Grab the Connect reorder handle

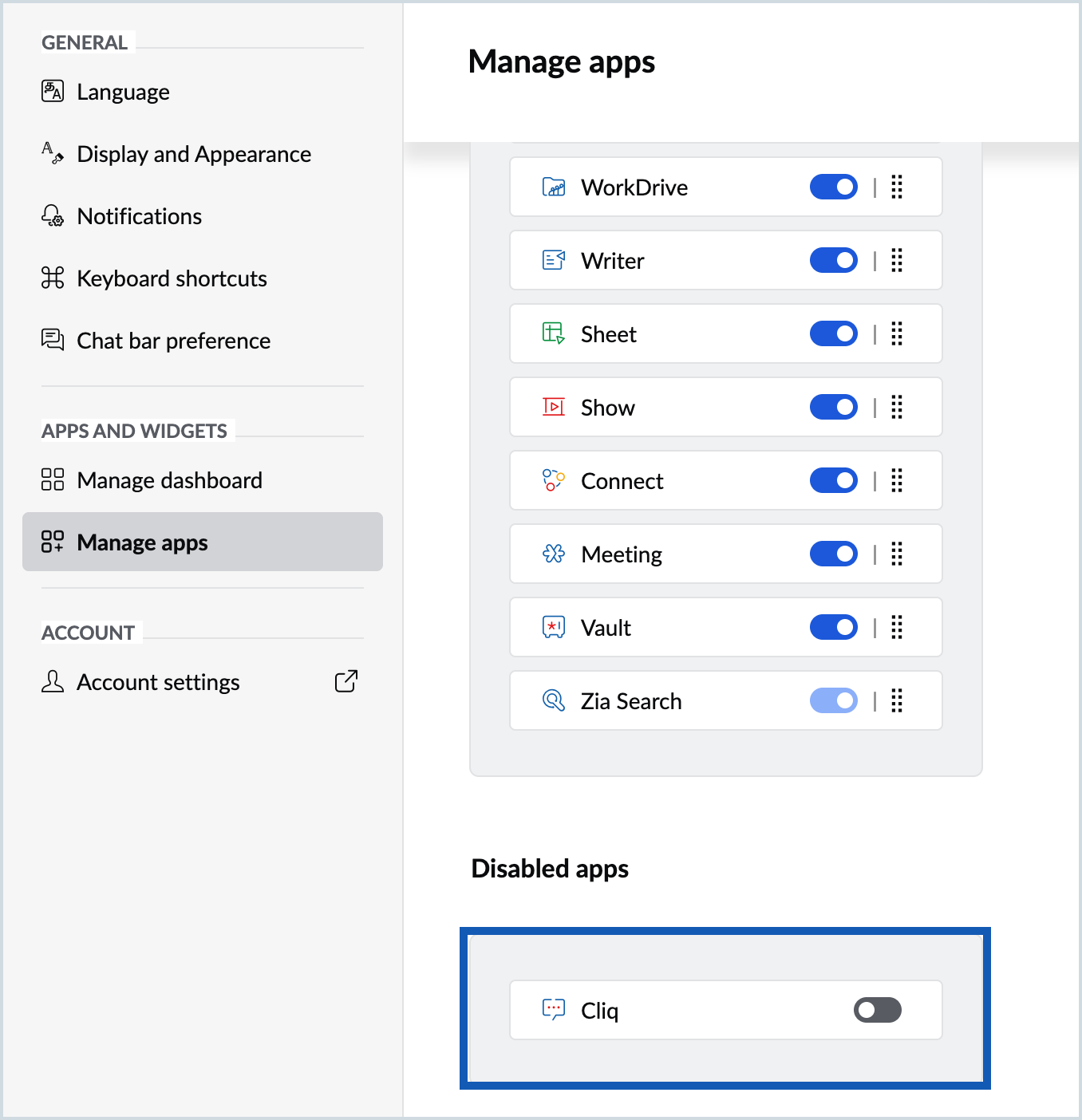coord(897,480)
